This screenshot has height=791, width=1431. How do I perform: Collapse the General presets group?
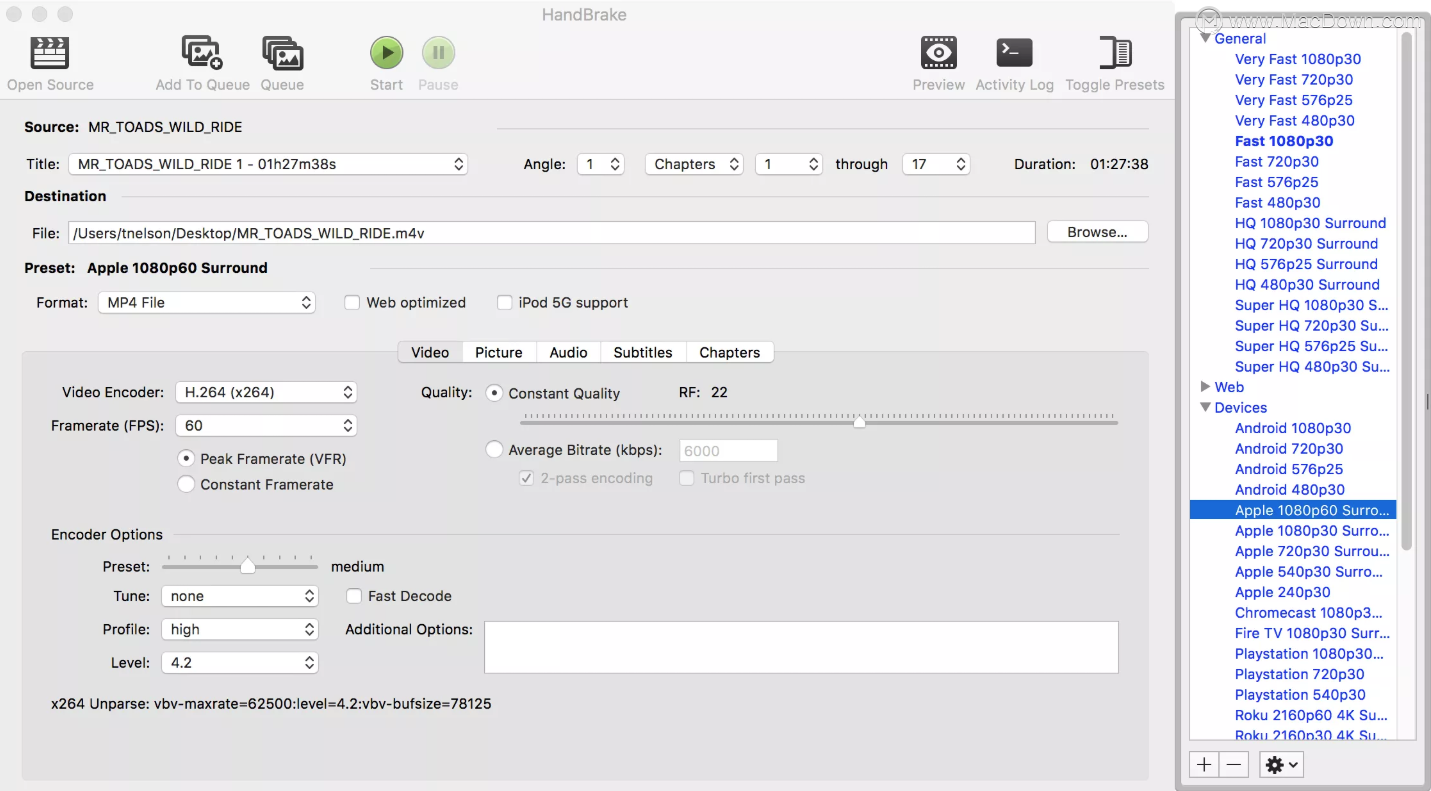coord(1205,39)
